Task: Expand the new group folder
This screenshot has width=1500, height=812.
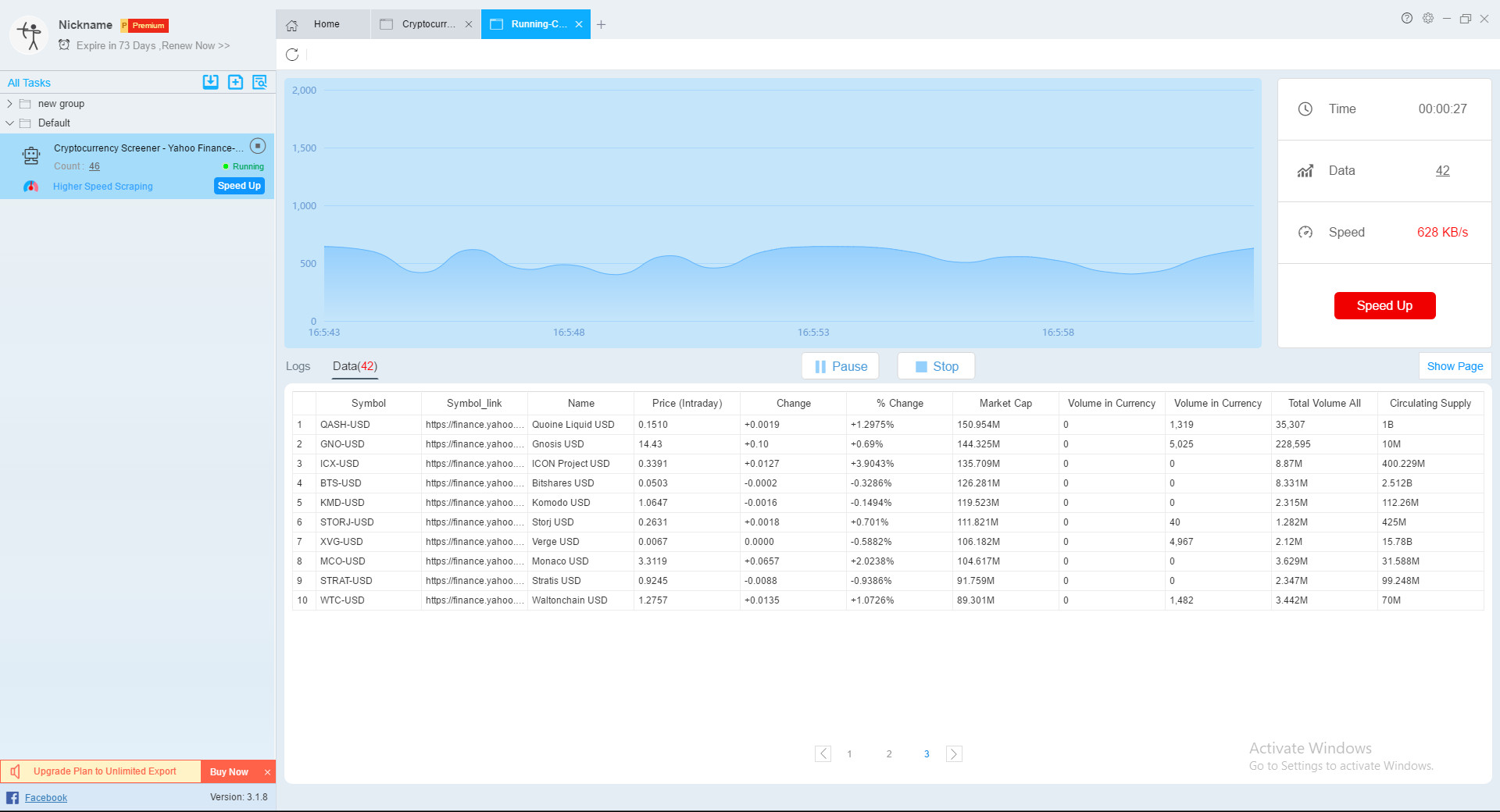Action: click(x=9, y=104)
